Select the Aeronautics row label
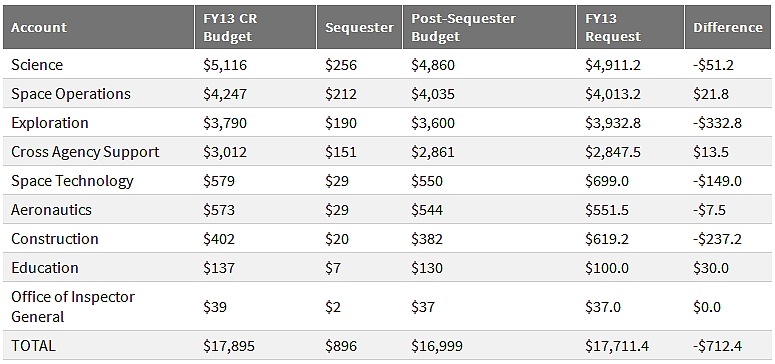 (51, 210)
